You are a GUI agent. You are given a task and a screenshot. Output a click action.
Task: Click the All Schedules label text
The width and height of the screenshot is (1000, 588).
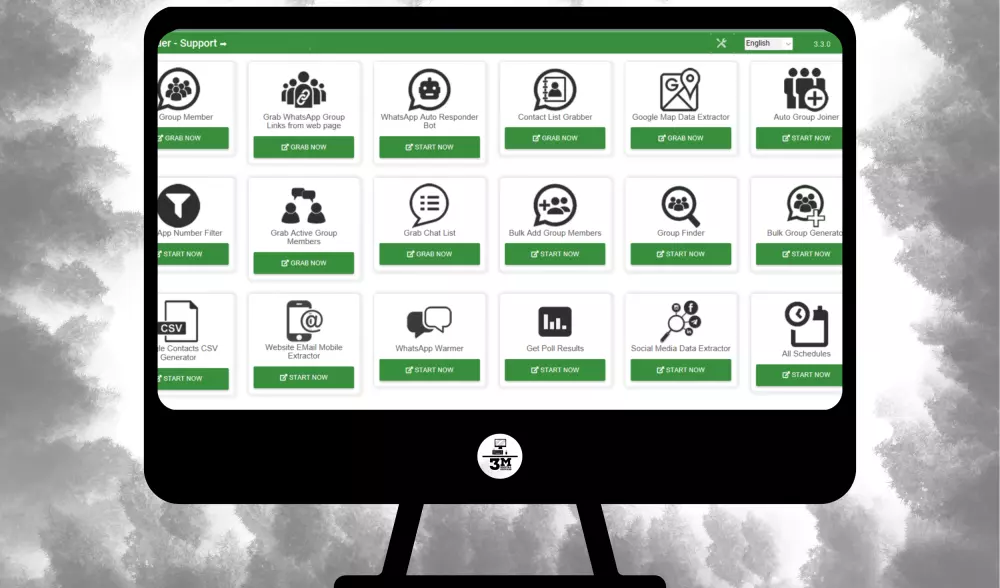(x=806, y=354)
